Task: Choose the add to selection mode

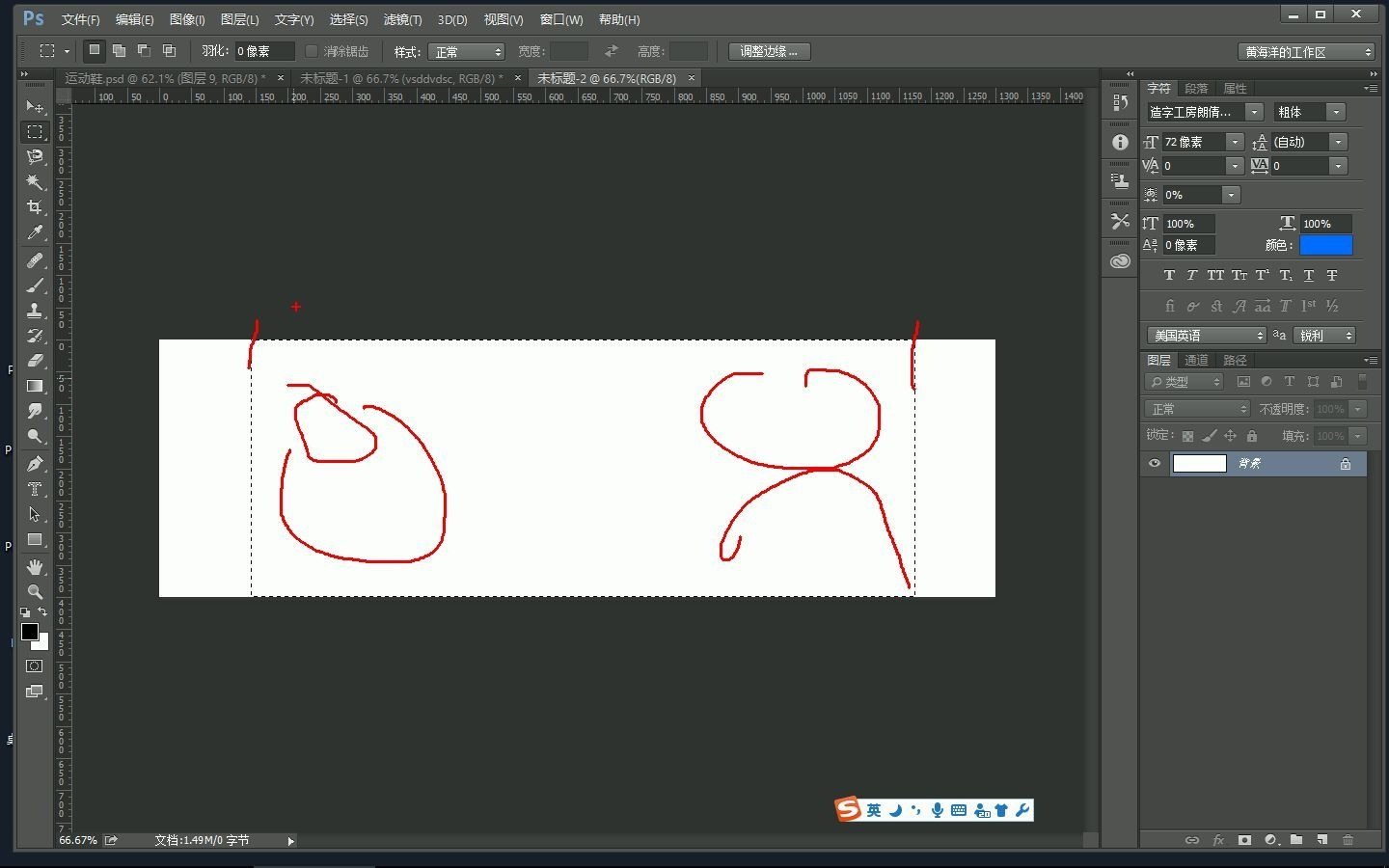Action: (119, 51)
